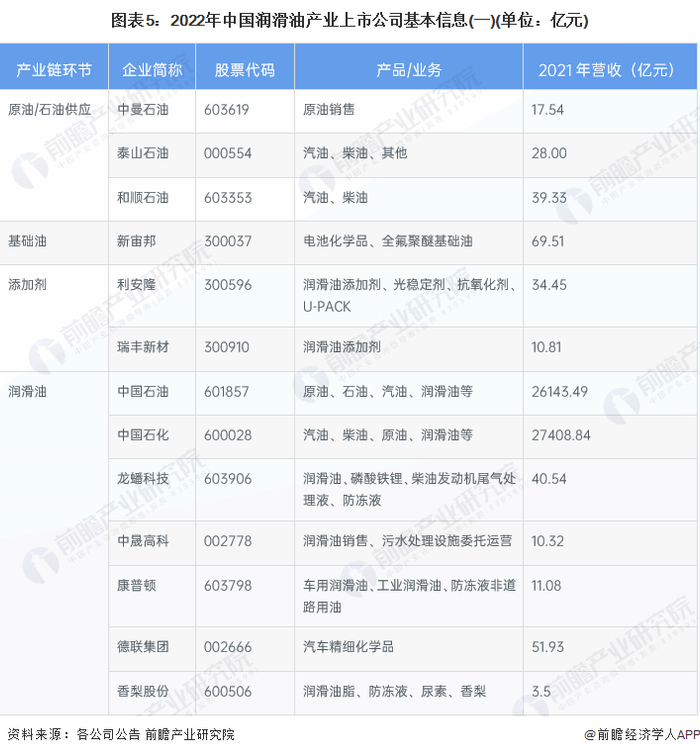Click revenue value 17.54
700x755 pixels.
pos(547,110)
